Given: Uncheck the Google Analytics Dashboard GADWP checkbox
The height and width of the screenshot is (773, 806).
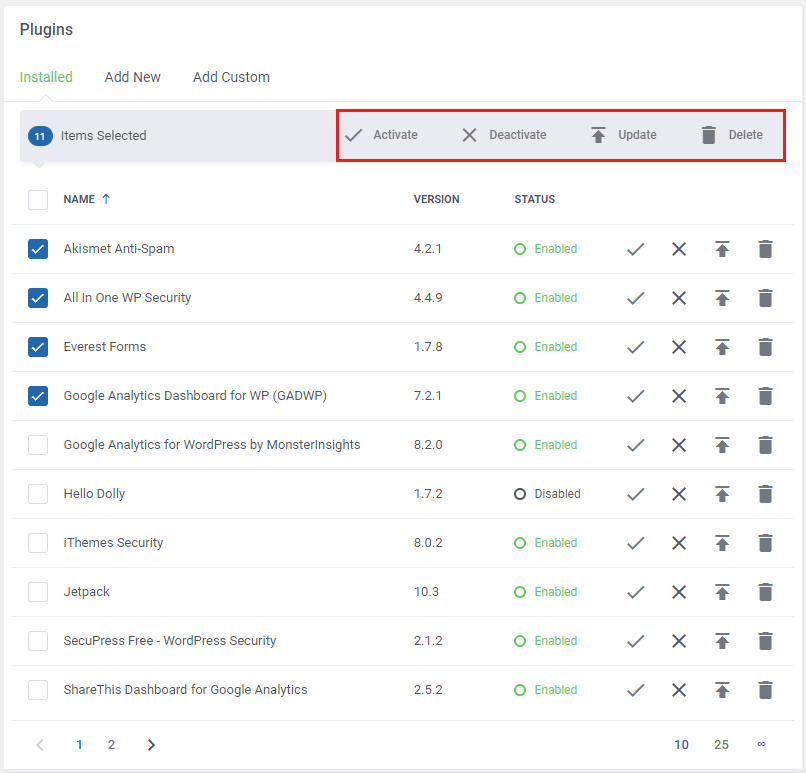Looking at the screenshot, I should (38, 396).
